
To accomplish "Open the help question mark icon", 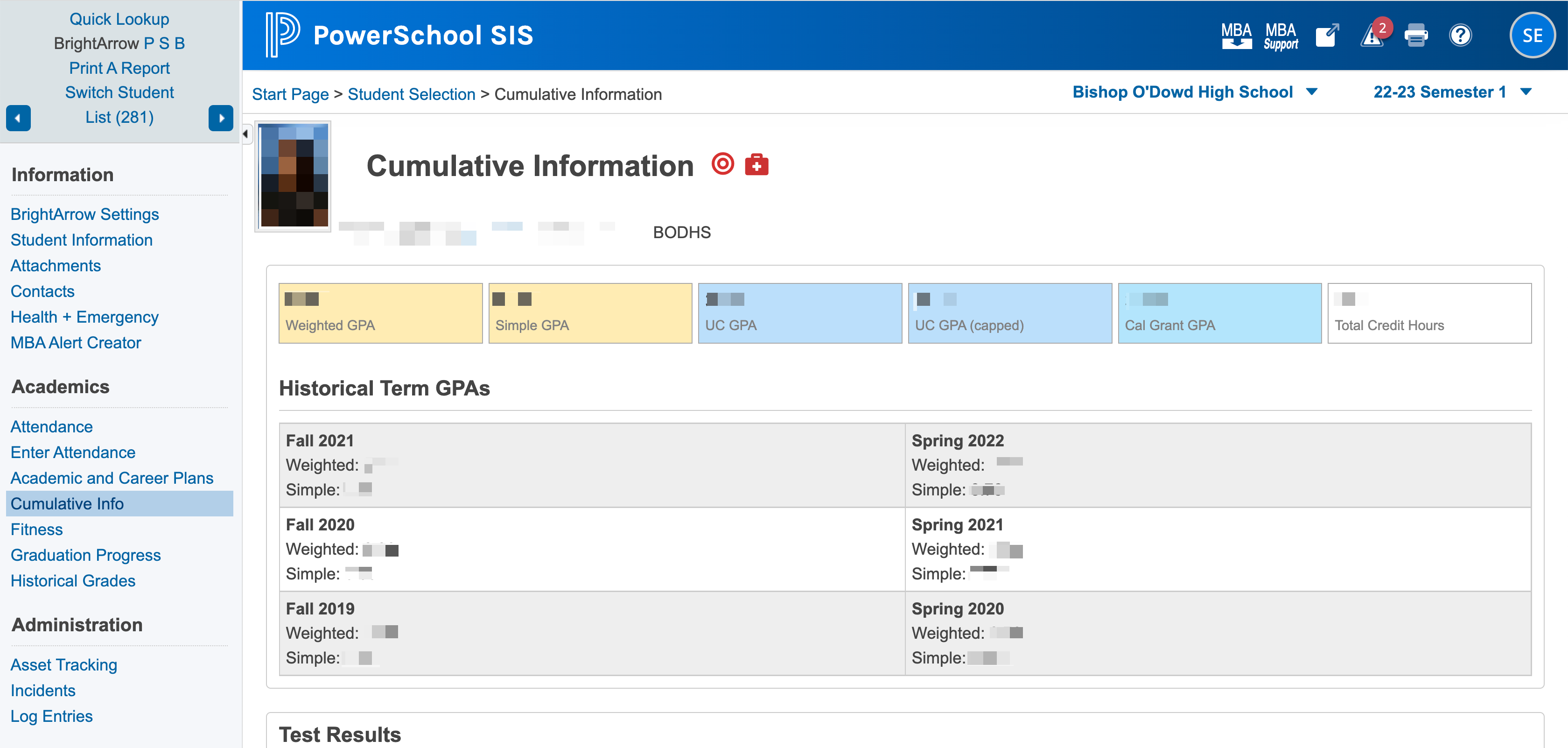I will tap(1460, 35).
